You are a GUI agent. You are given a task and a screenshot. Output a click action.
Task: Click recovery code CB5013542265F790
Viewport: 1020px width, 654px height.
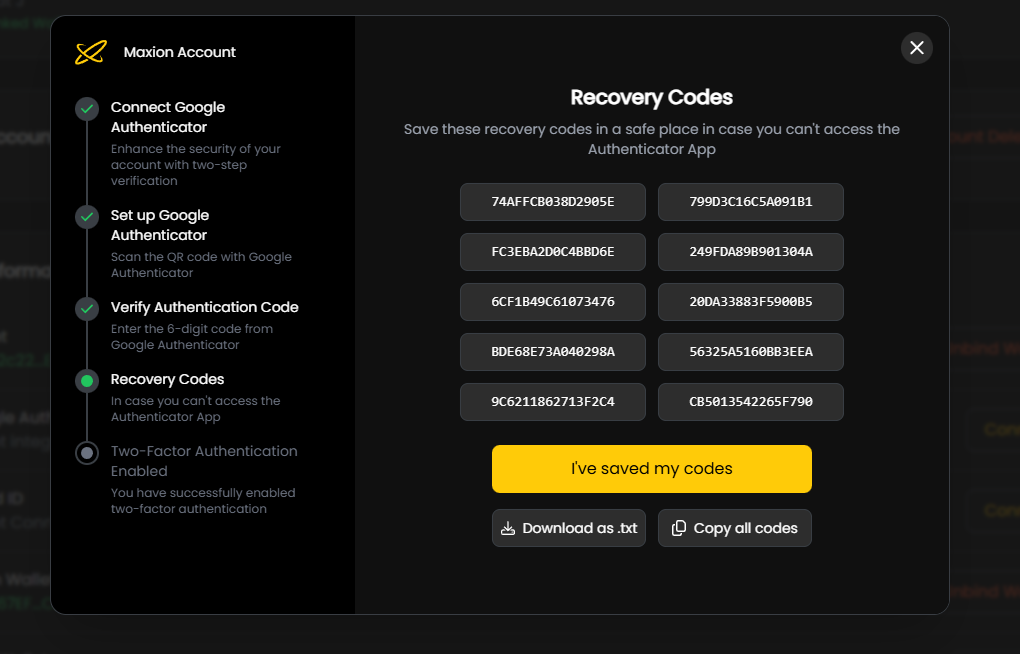tap(750, 402)
